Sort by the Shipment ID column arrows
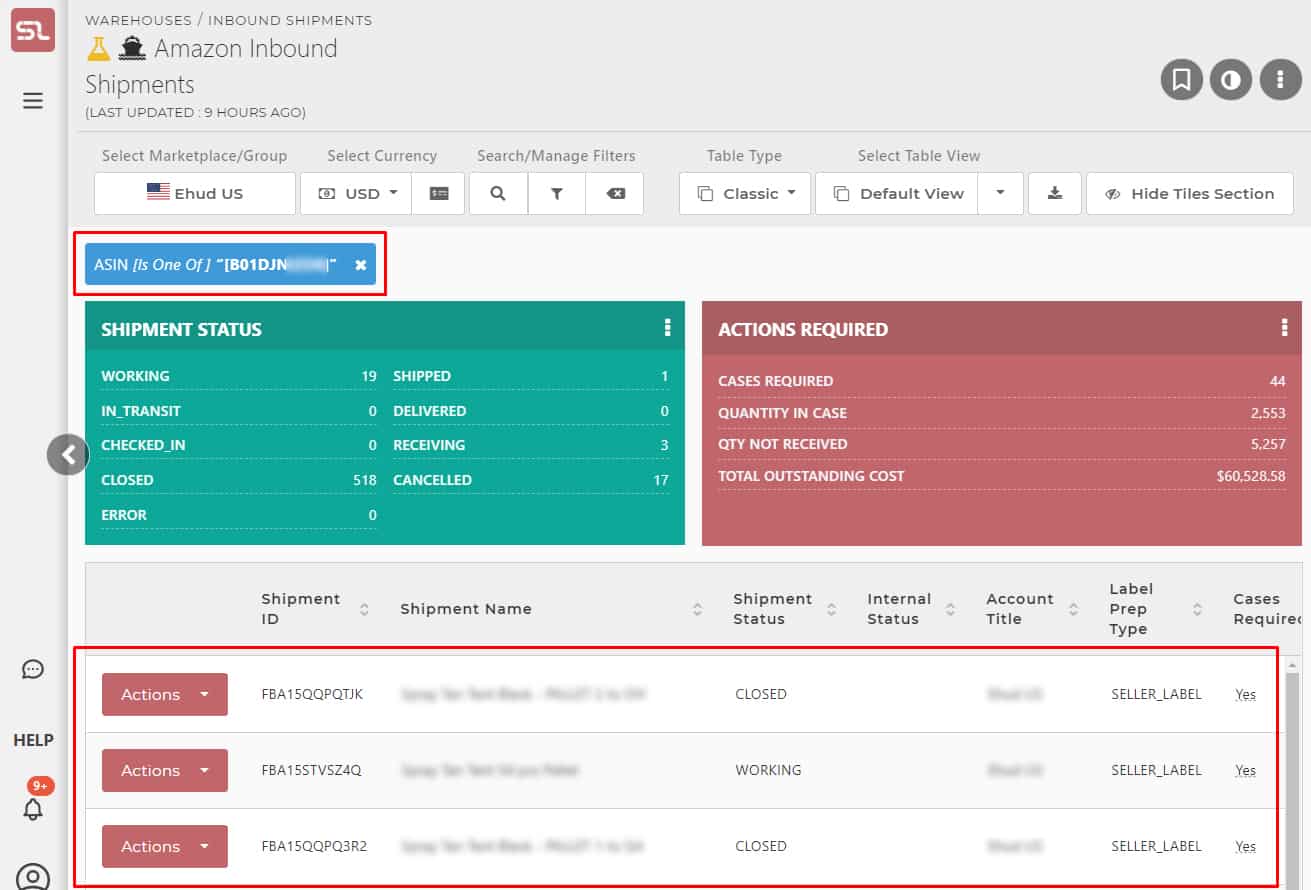 point(364,609)
